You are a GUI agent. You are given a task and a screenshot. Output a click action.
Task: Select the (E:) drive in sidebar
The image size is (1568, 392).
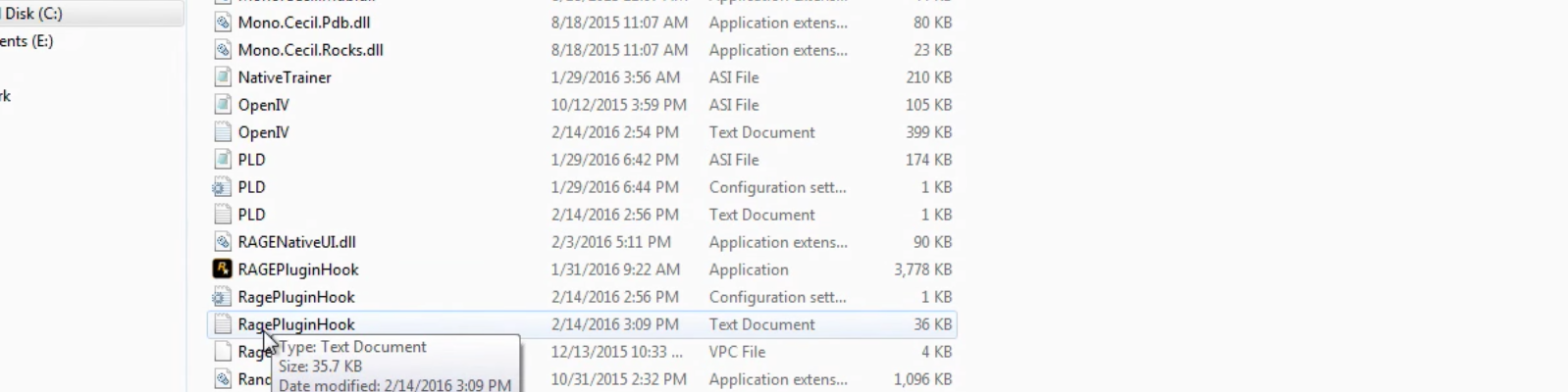(x=27, y=41)
